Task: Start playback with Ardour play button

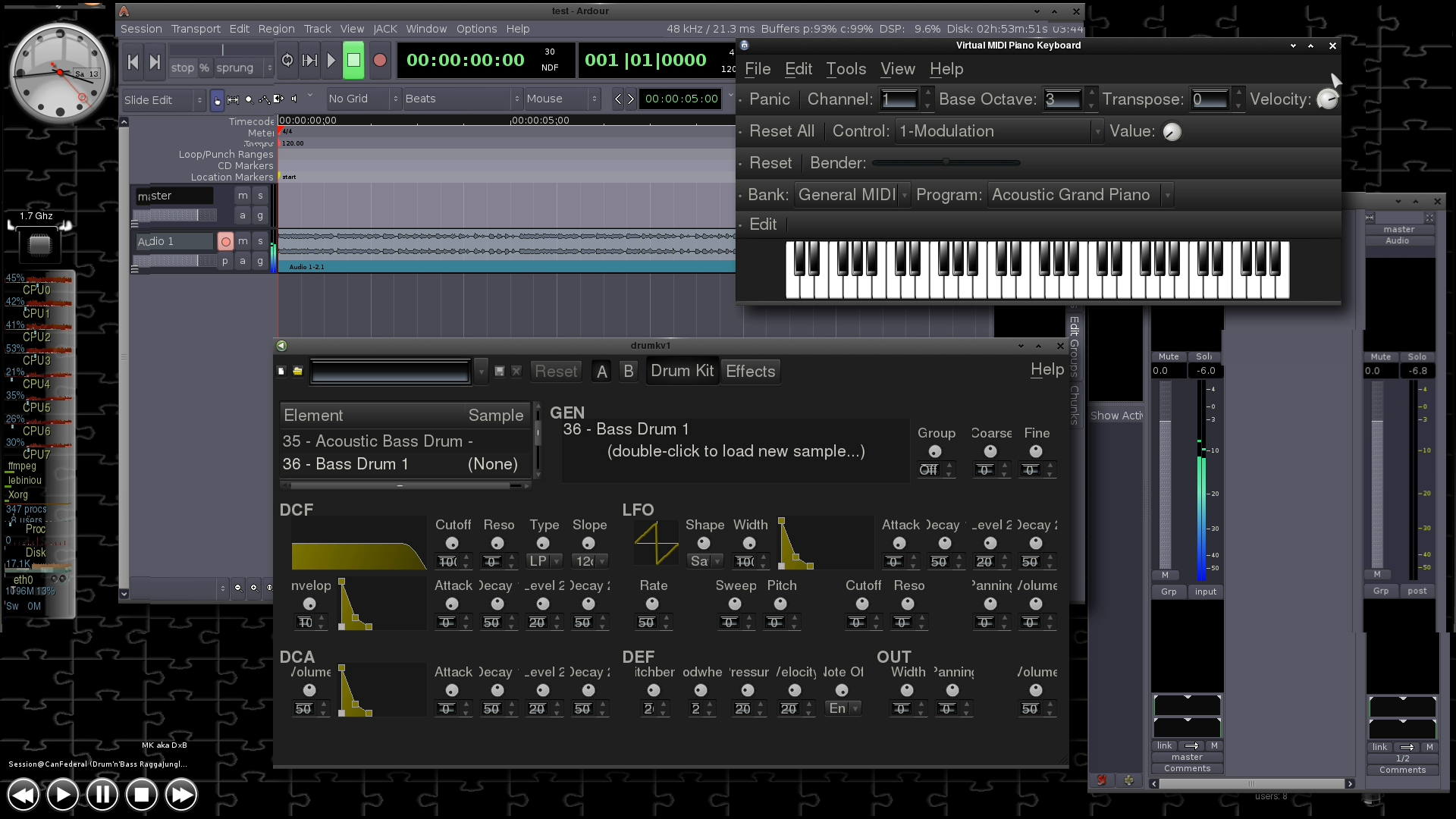Action: click(x=331, y=61)
